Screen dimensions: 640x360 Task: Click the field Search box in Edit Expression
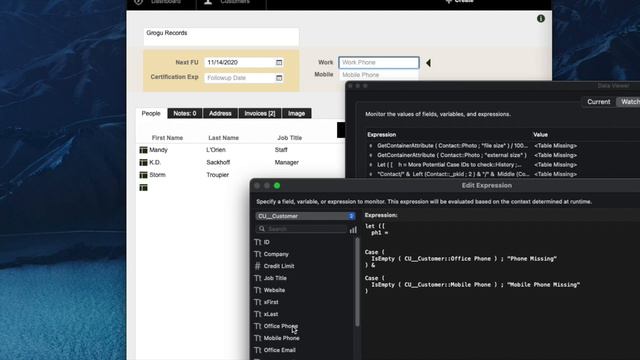tap(302, 229)
